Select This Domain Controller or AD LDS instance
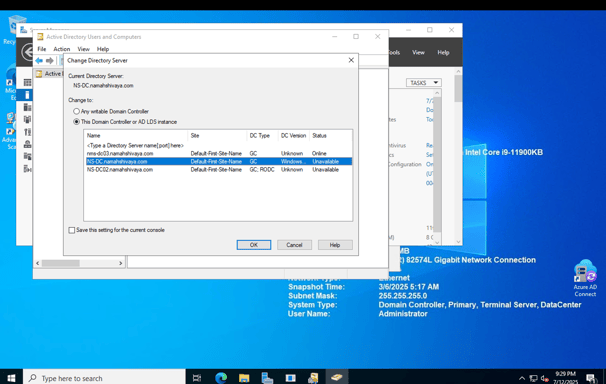 tap(77, 122)
